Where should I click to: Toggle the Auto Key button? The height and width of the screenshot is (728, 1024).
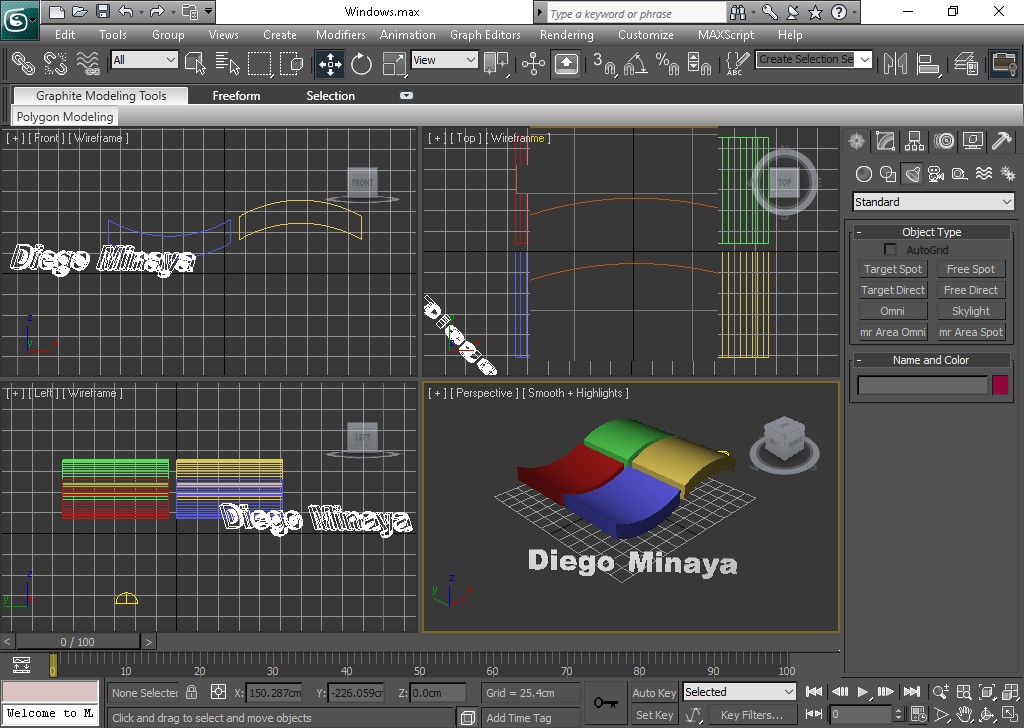pos(654,693)
